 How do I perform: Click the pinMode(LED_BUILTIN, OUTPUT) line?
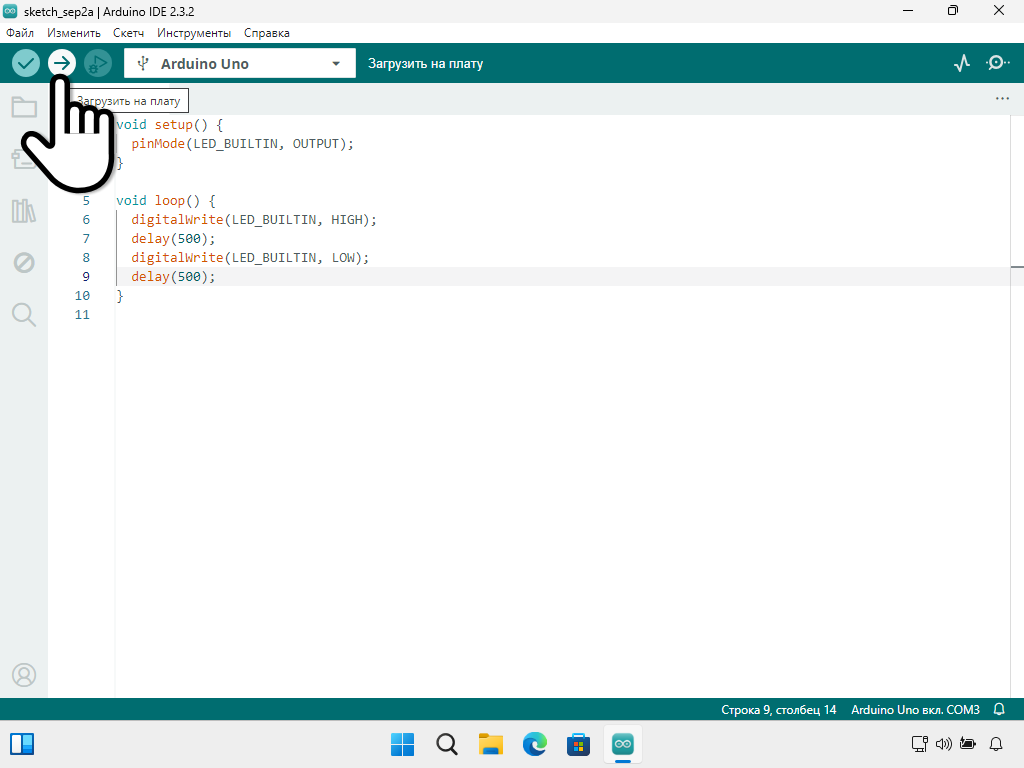(x=242, y=144)
